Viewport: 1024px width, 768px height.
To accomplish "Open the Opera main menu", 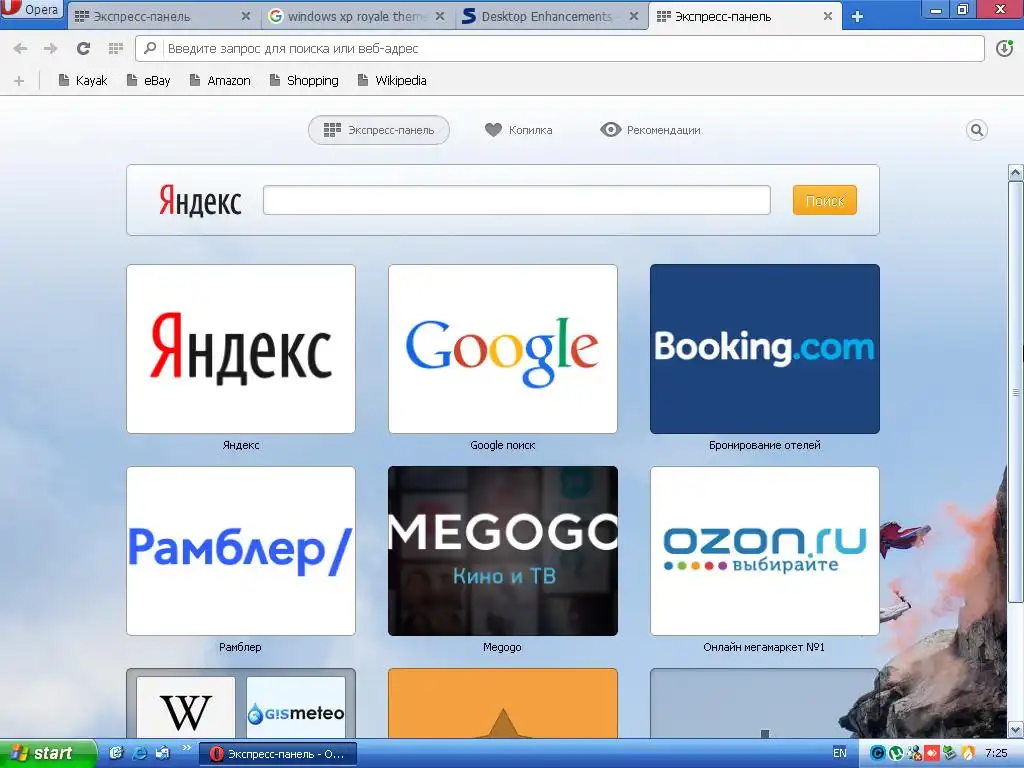I will [31, 9].
